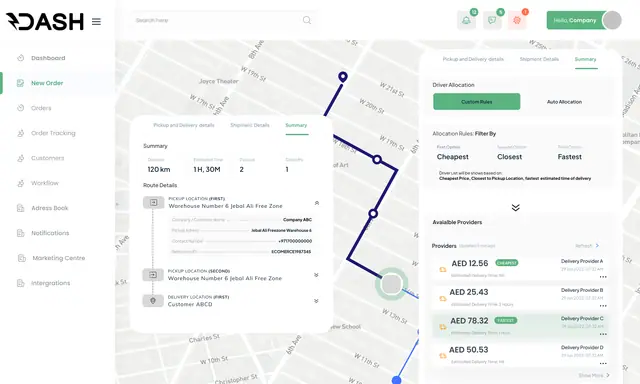Click the hamburger menu icon beside DASH
Screen dimensions: 640x384
click(96, 21)
